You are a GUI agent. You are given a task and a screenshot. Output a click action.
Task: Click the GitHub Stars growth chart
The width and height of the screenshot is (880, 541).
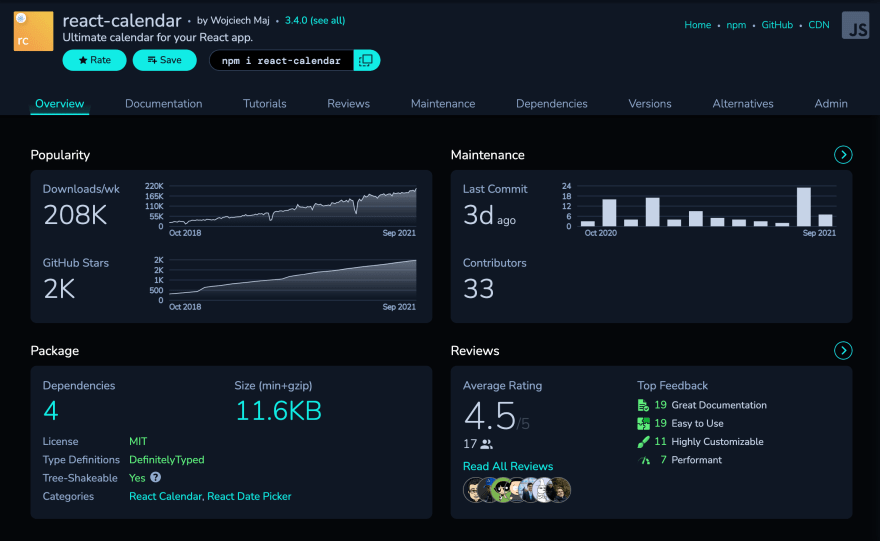pyautogui.click(x=292, y=279)
